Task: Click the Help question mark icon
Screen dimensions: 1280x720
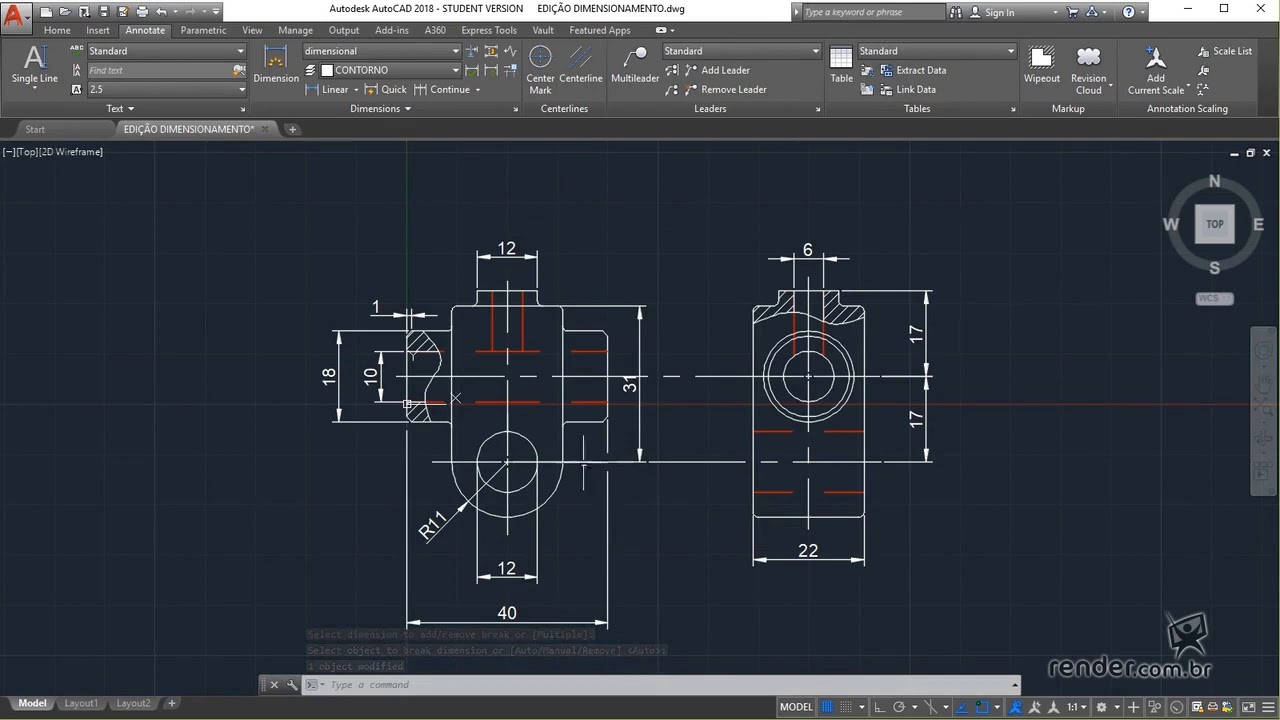Action: (x=1128, y=12)
